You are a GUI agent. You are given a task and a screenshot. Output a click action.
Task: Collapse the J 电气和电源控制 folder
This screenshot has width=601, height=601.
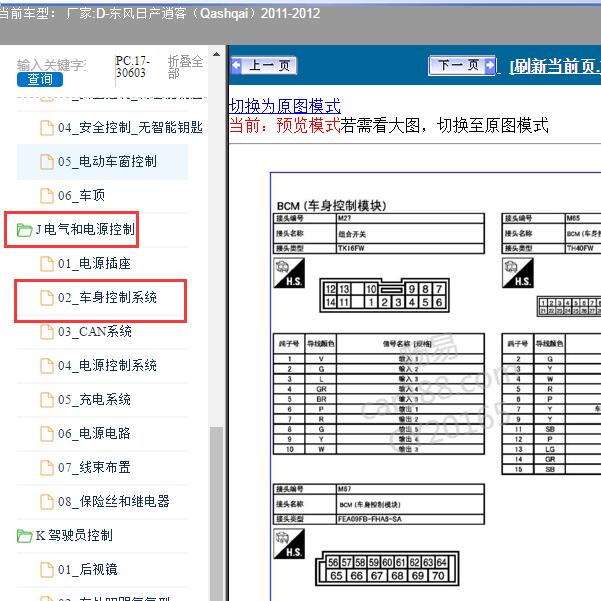[x=85, y=229]
